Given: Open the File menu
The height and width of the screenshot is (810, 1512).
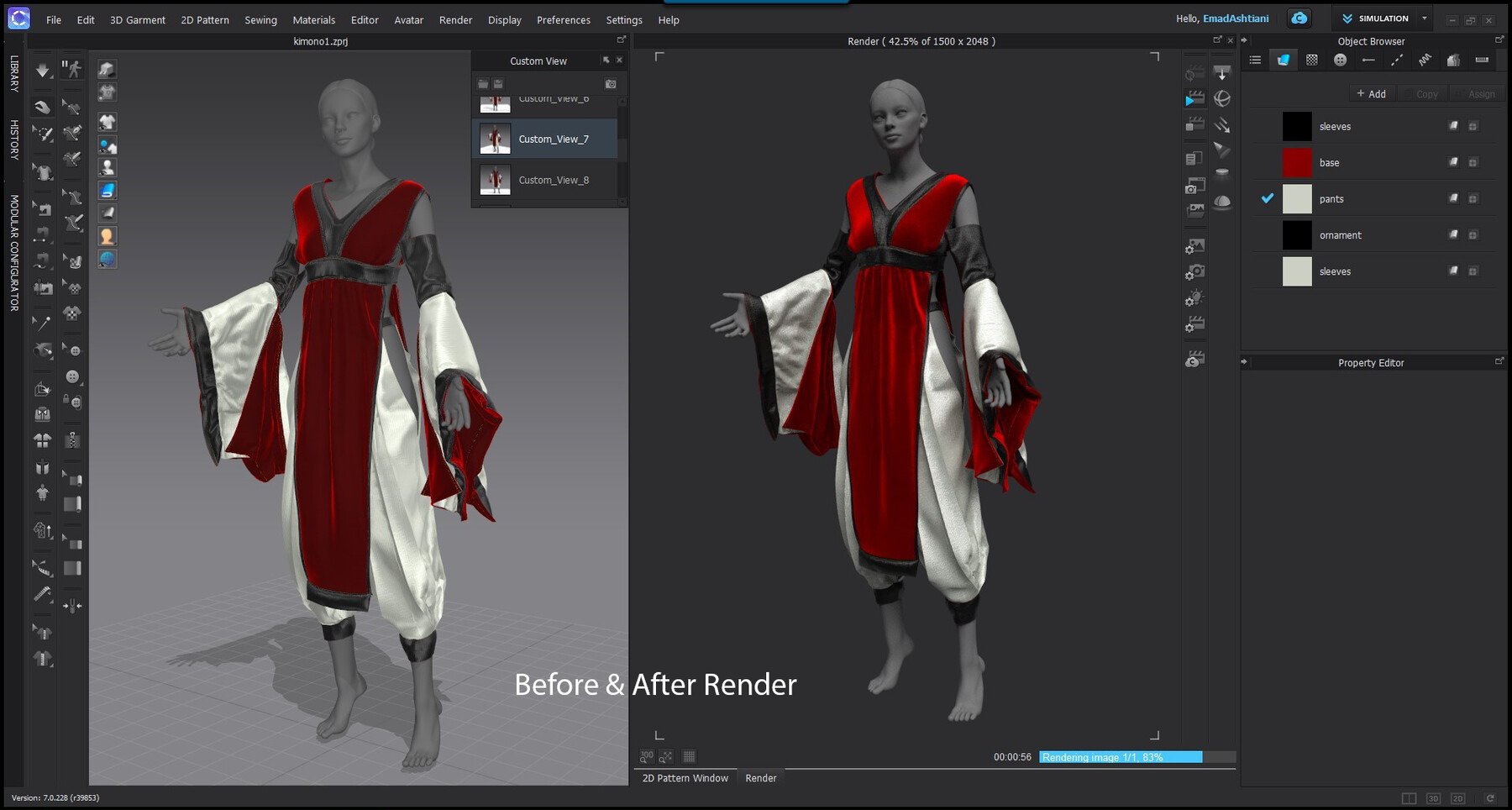Looking at the screenshot, I should (x=54, y=19).
